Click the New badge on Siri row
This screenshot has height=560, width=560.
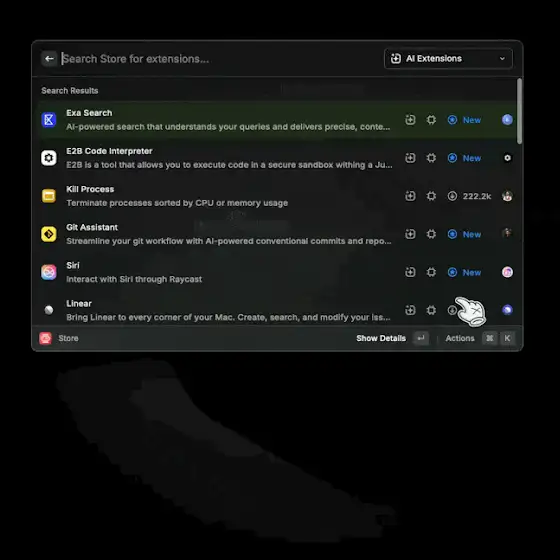[465, 272]
